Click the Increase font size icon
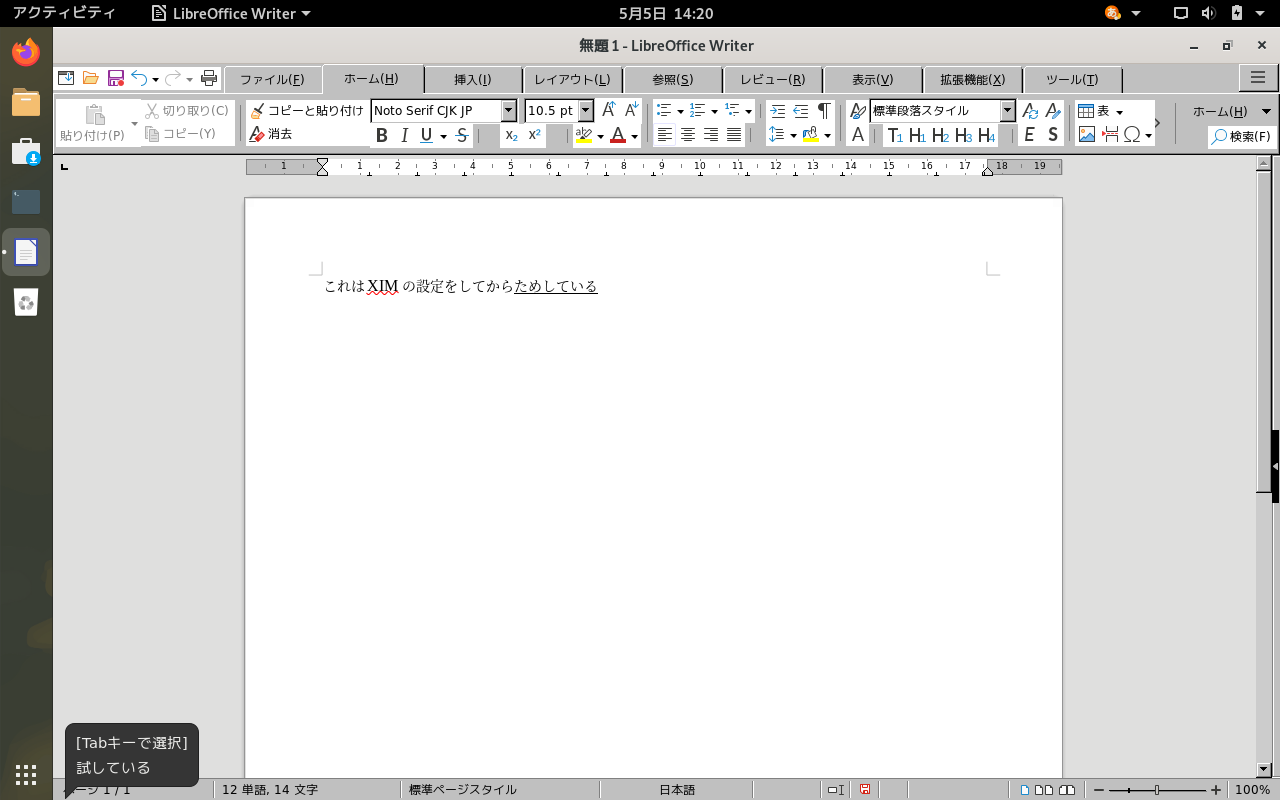The image size is (1280, 800). [x=609, y=110]
